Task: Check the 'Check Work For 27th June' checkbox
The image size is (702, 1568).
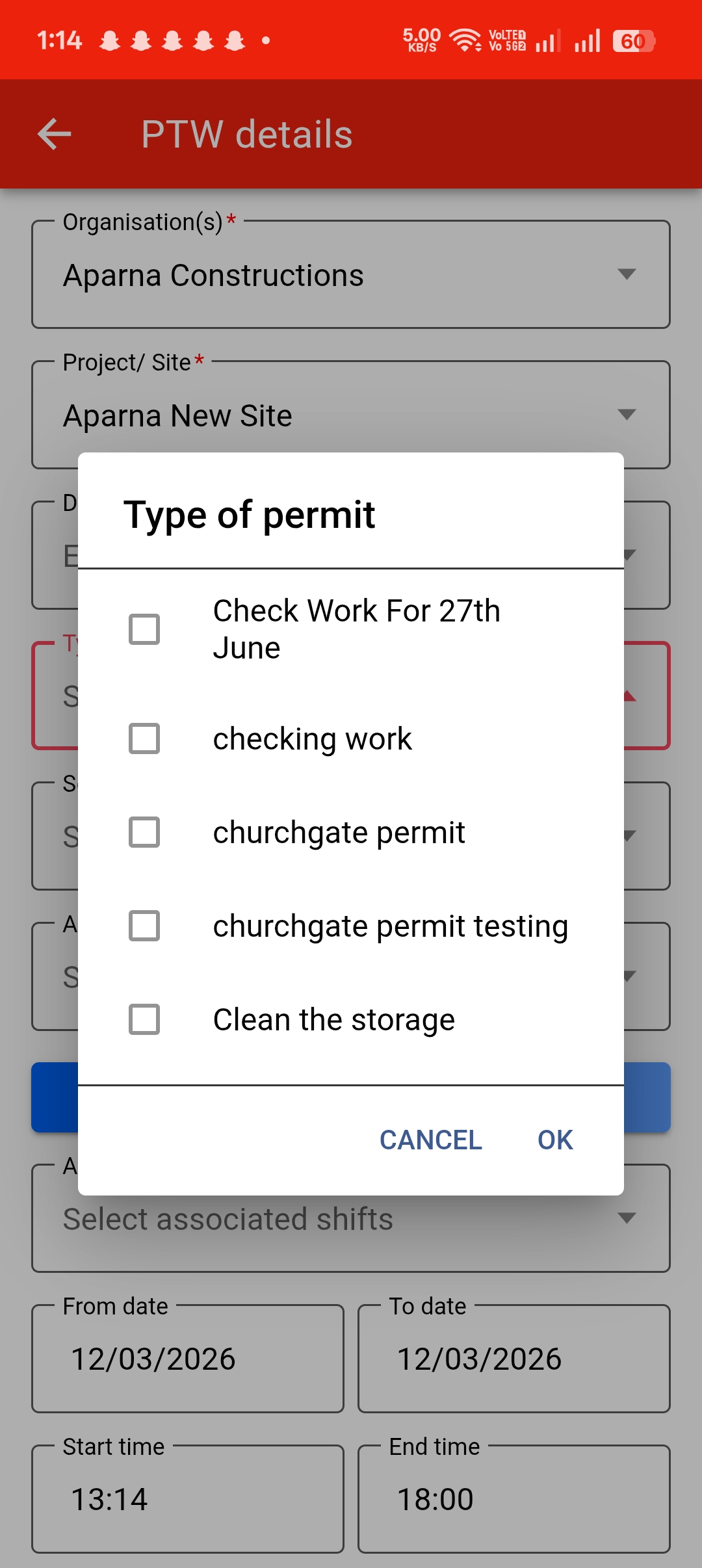Action: click(x=144, y=629)
